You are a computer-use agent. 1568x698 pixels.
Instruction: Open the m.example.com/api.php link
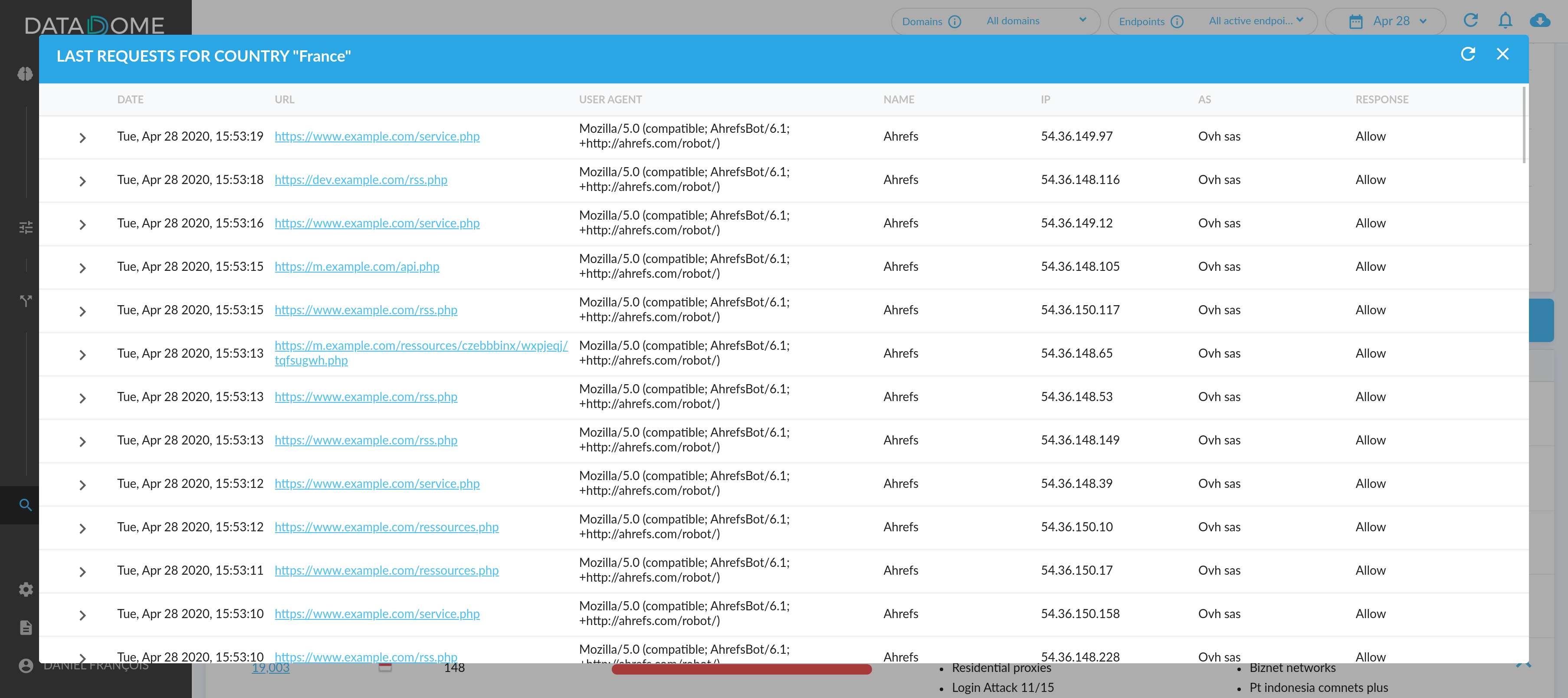[357, 267]
